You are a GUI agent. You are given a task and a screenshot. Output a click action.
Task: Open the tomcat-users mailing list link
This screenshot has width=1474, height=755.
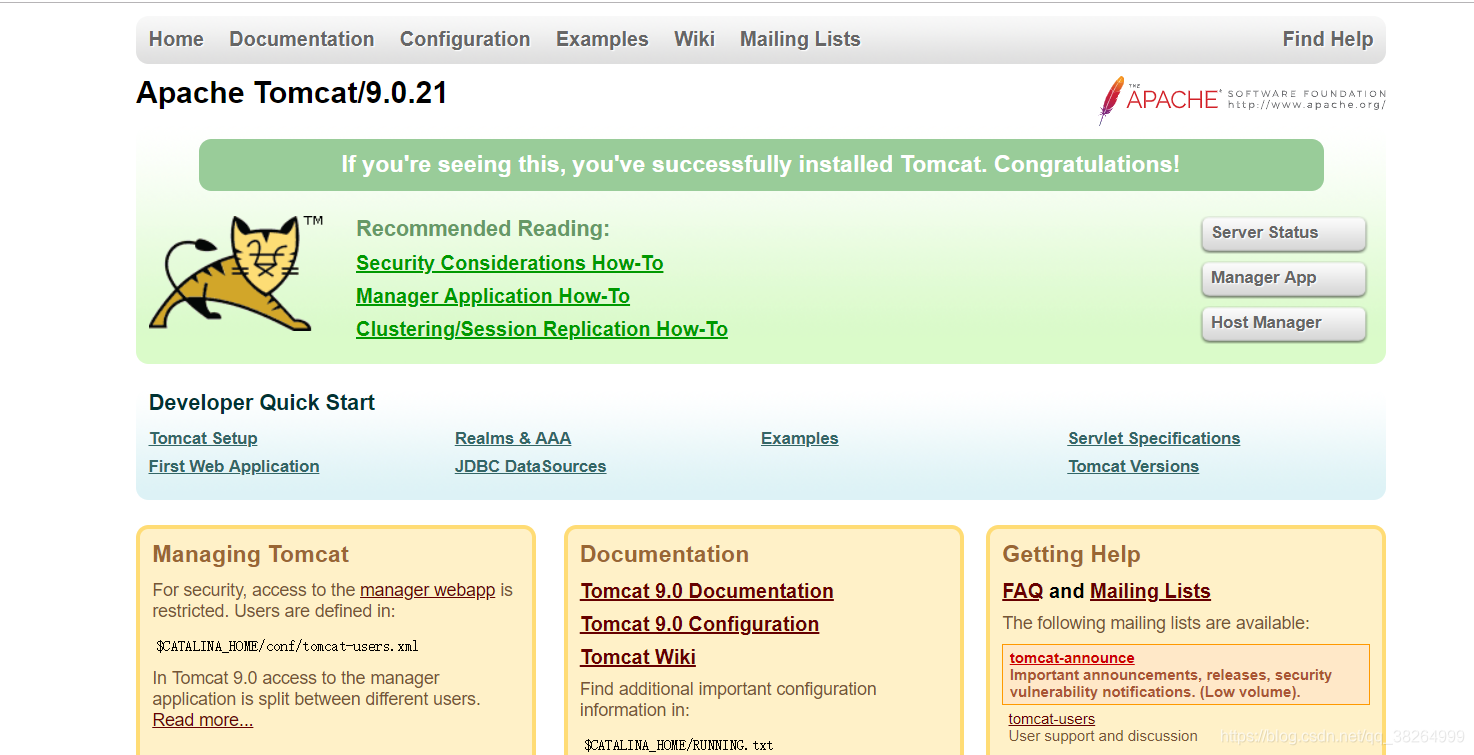click(1052, 719)
